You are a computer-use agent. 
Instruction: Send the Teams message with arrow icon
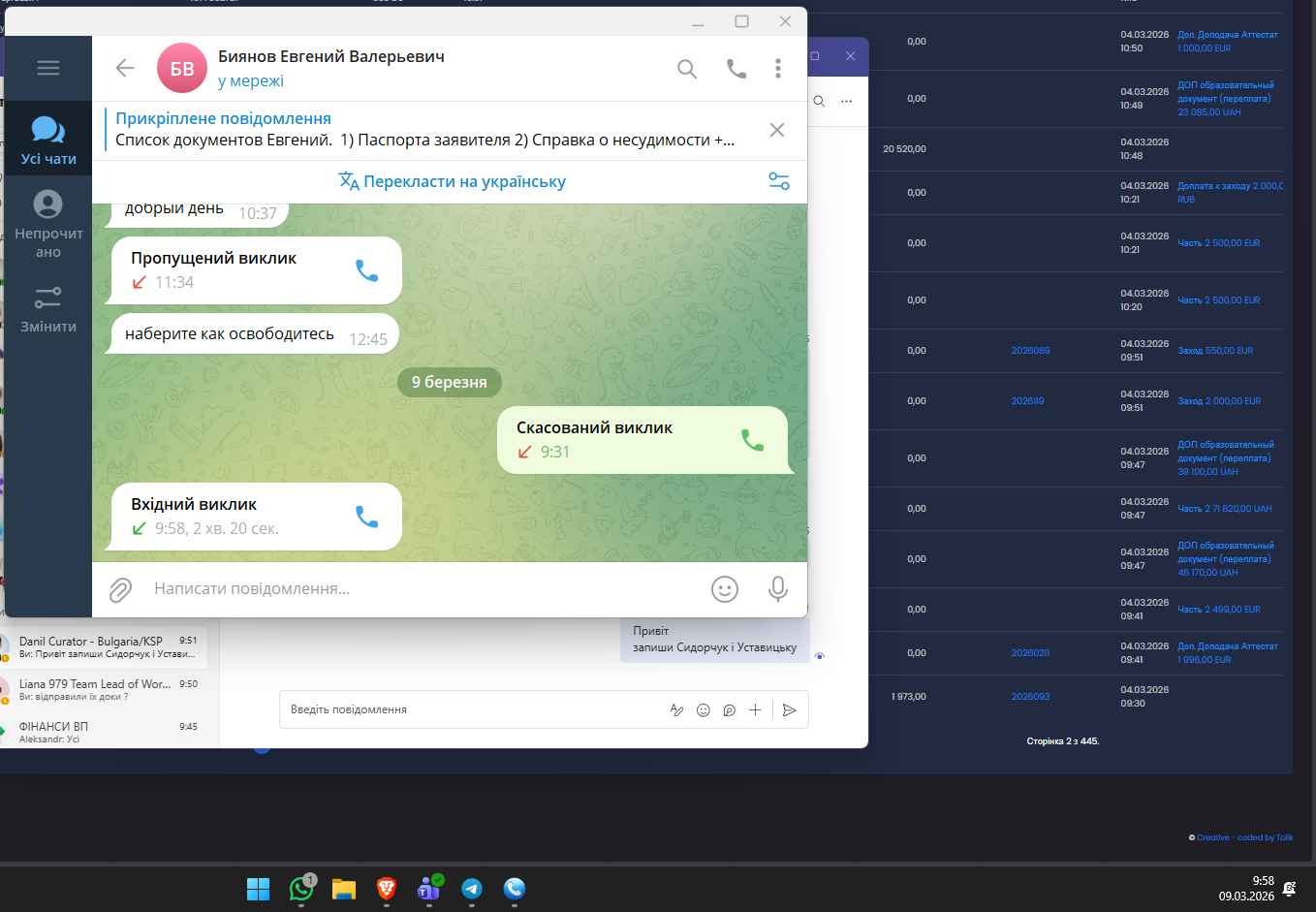point(790,710)
